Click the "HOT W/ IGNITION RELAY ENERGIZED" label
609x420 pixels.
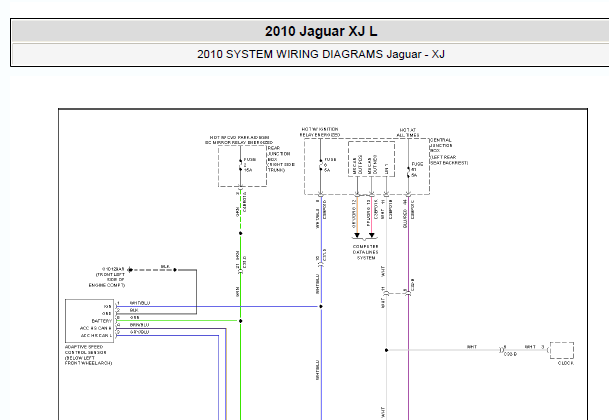tap(320, 132)
